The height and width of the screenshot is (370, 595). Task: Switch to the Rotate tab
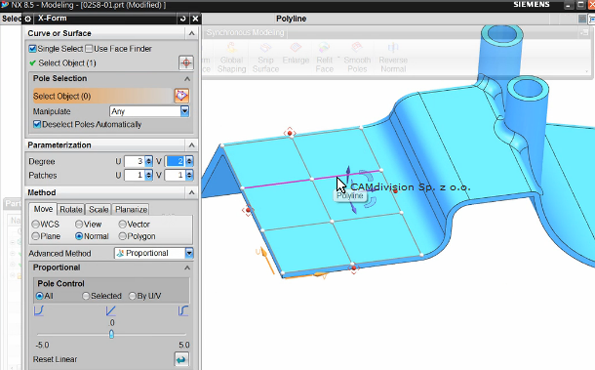[71, 209]
